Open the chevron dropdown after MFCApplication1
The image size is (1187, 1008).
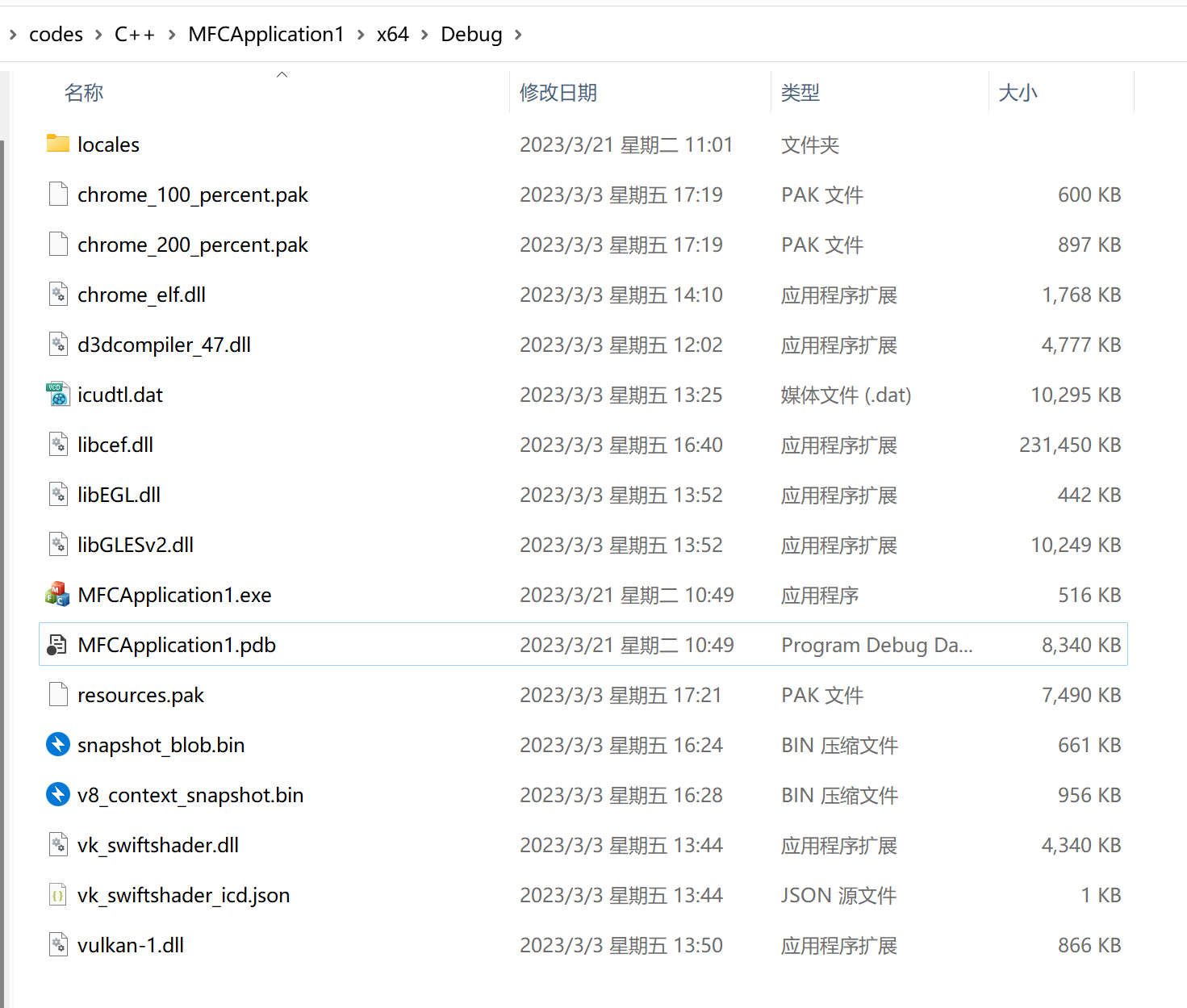click(x=360, y=35)
